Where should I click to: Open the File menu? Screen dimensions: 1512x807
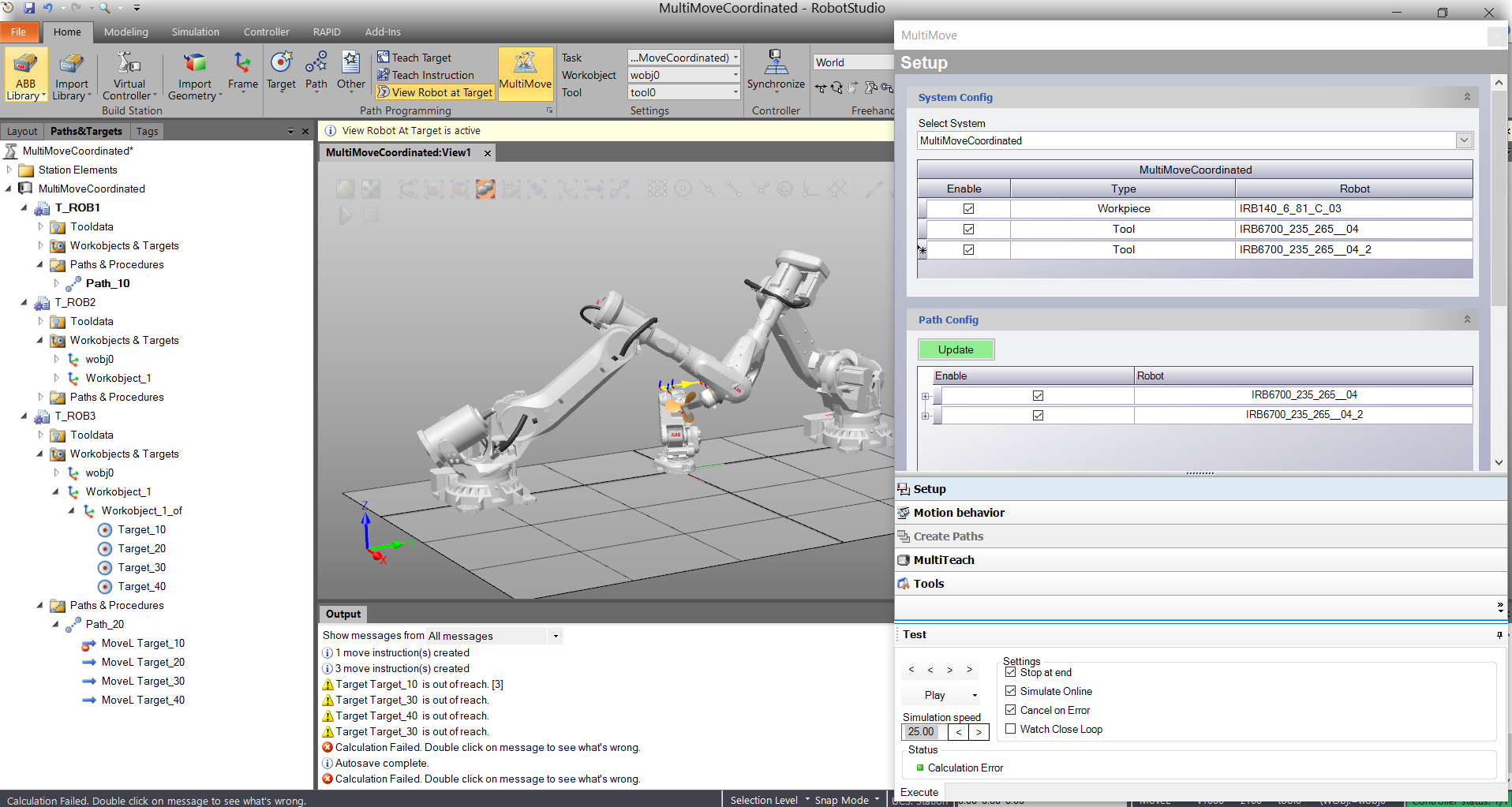[x=18, y=32]
